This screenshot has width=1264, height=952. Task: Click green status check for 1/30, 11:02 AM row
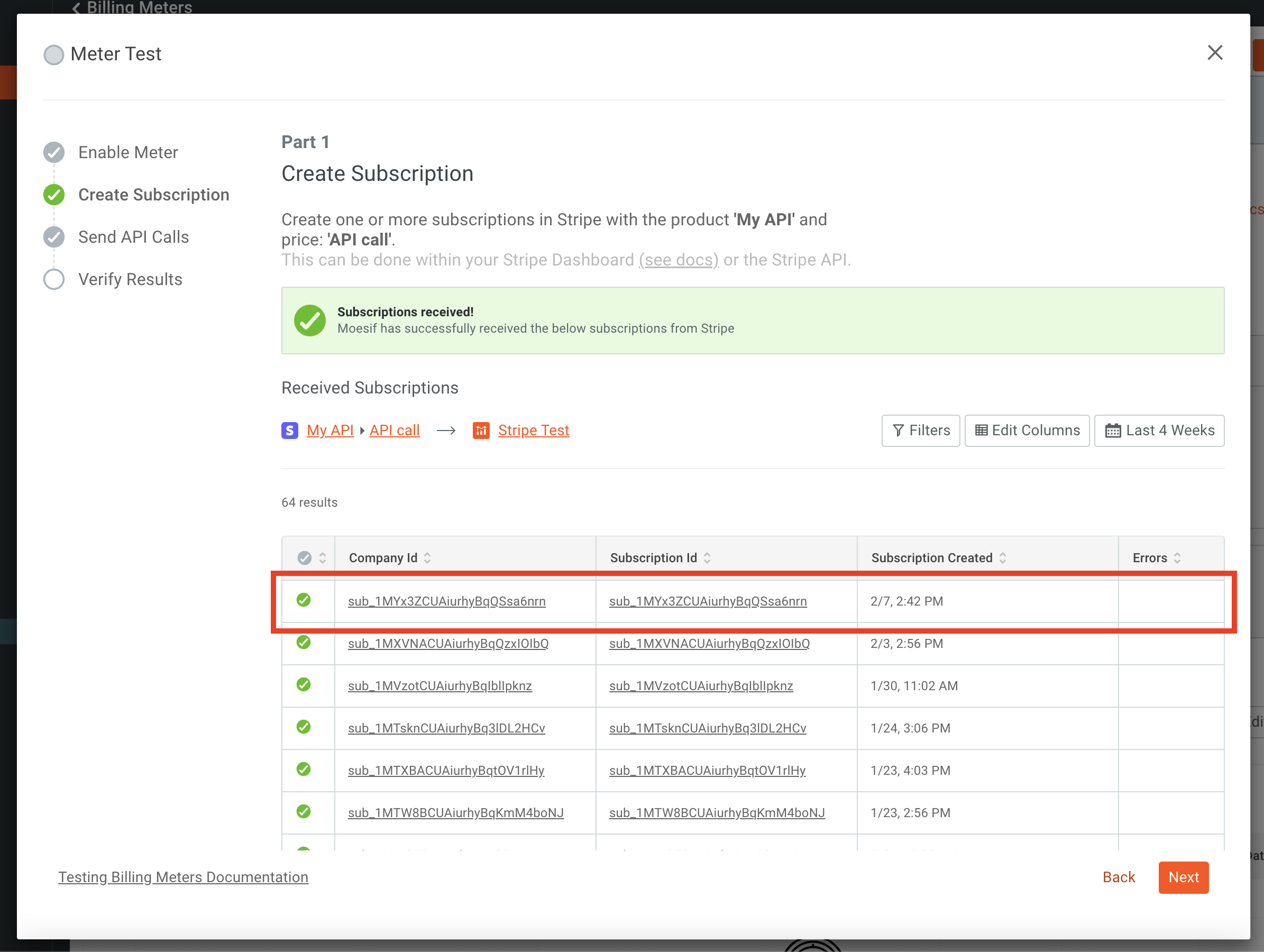point(304,684)
